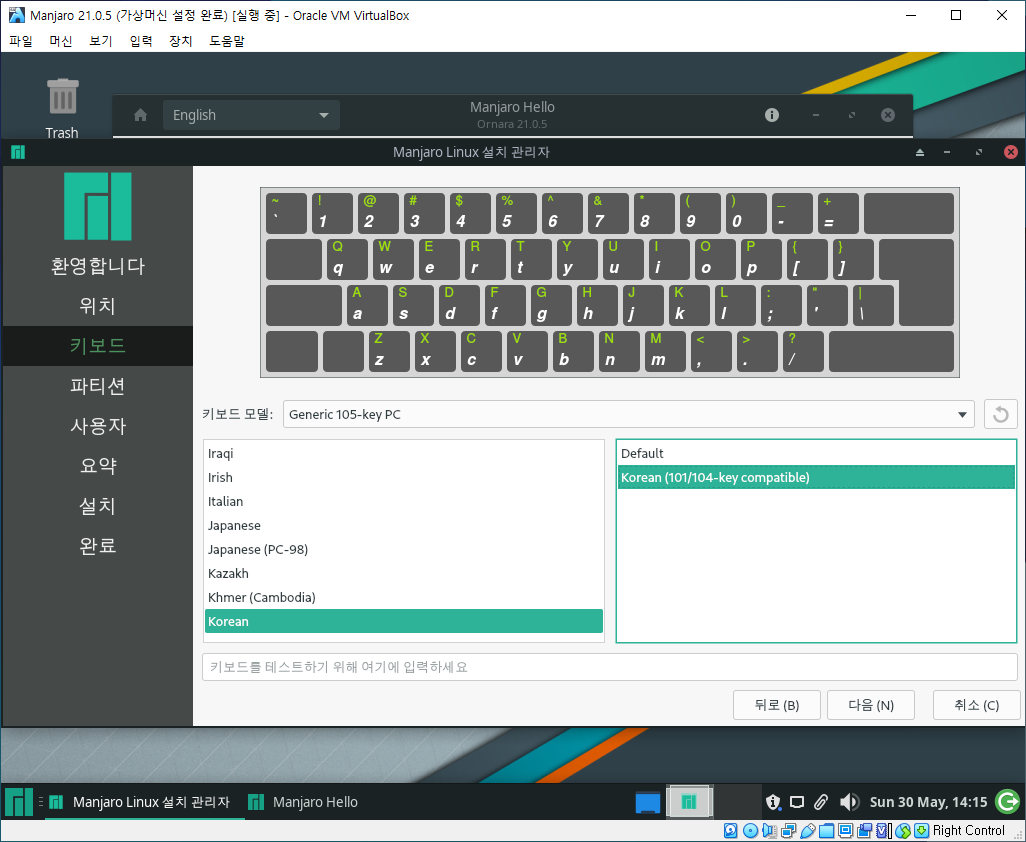
Task: Click the VirtualBox optical disk status icon
Action: click(751, 831)
